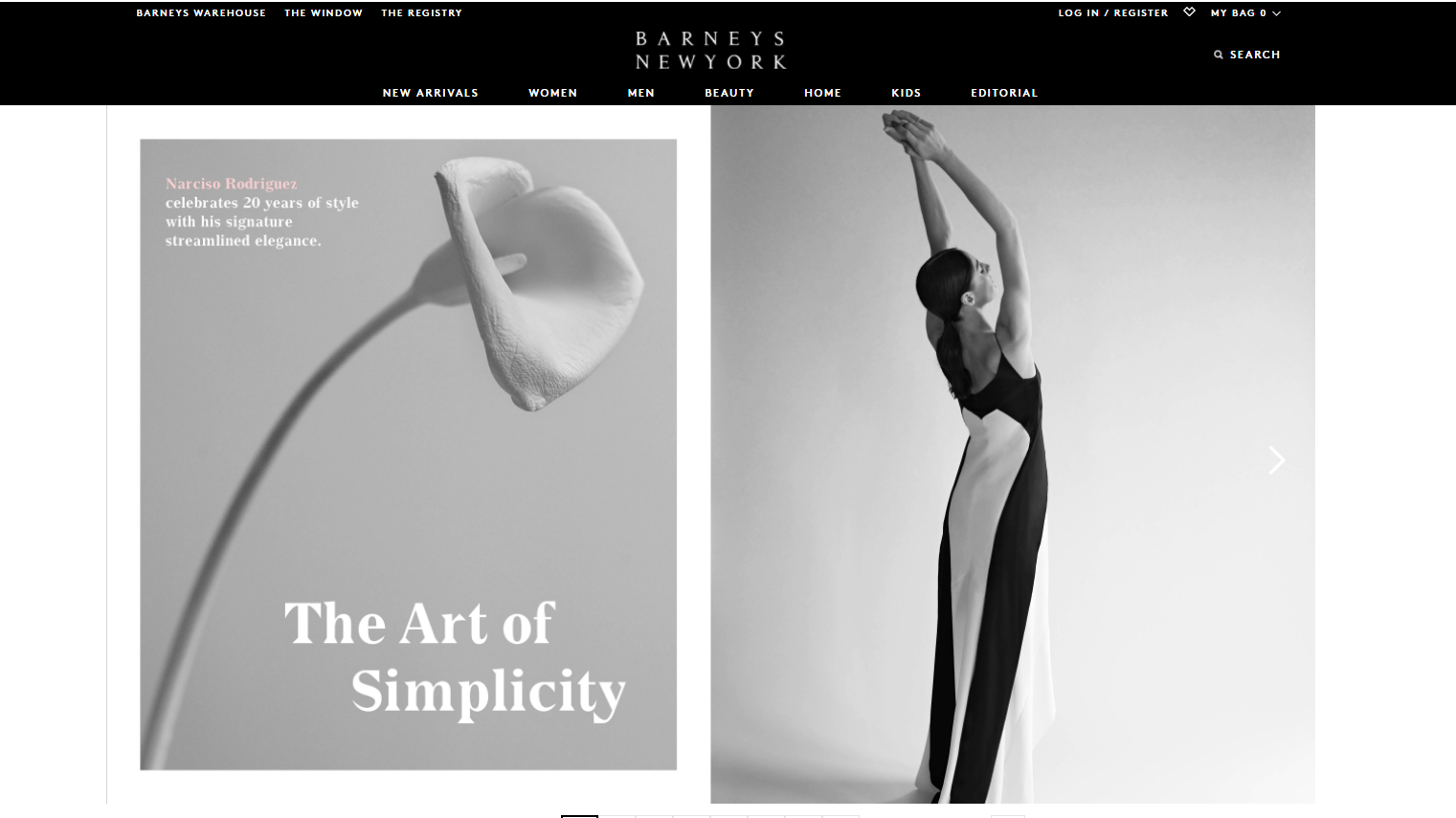Select the Beauty category
This screenshot has height=818, width=1456.
point(729,93)
